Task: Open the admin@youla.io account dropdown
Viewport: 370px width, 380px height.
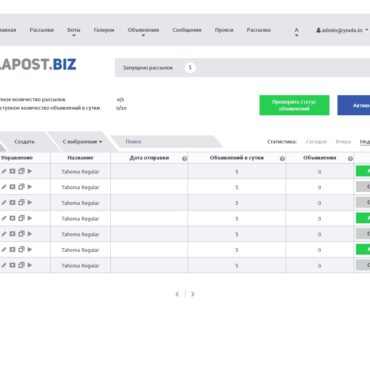Action: (x=342, y=30)
